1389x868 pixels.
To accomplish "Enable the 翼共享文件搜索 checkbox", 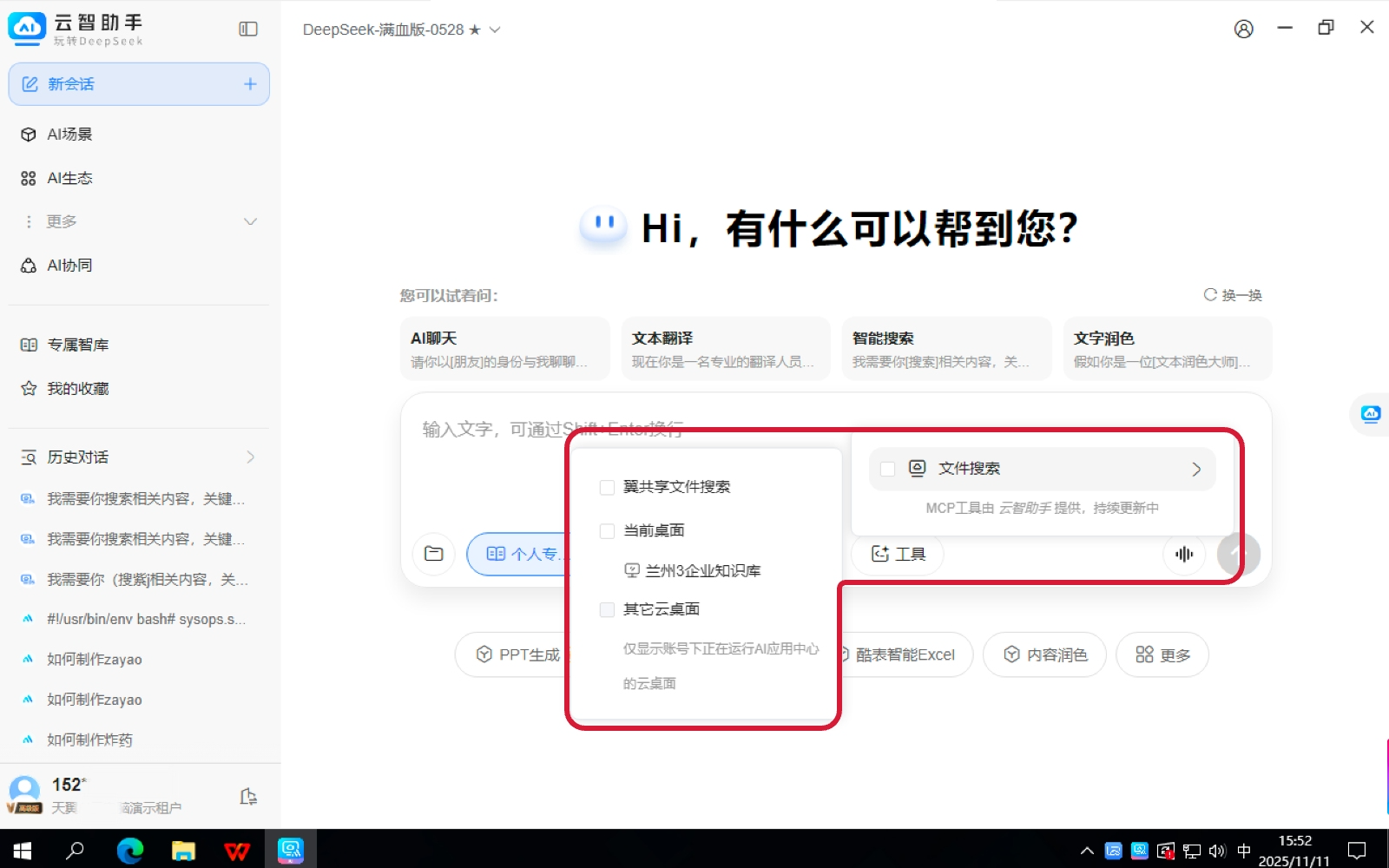I will (x=608, y=487).
